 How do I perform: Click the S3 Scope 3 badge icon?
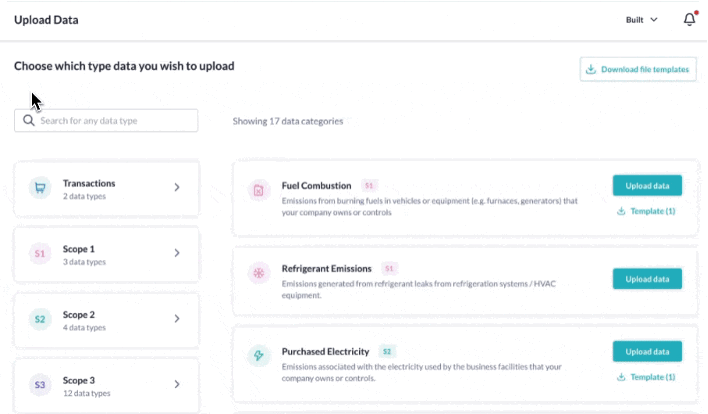(40, 385)
